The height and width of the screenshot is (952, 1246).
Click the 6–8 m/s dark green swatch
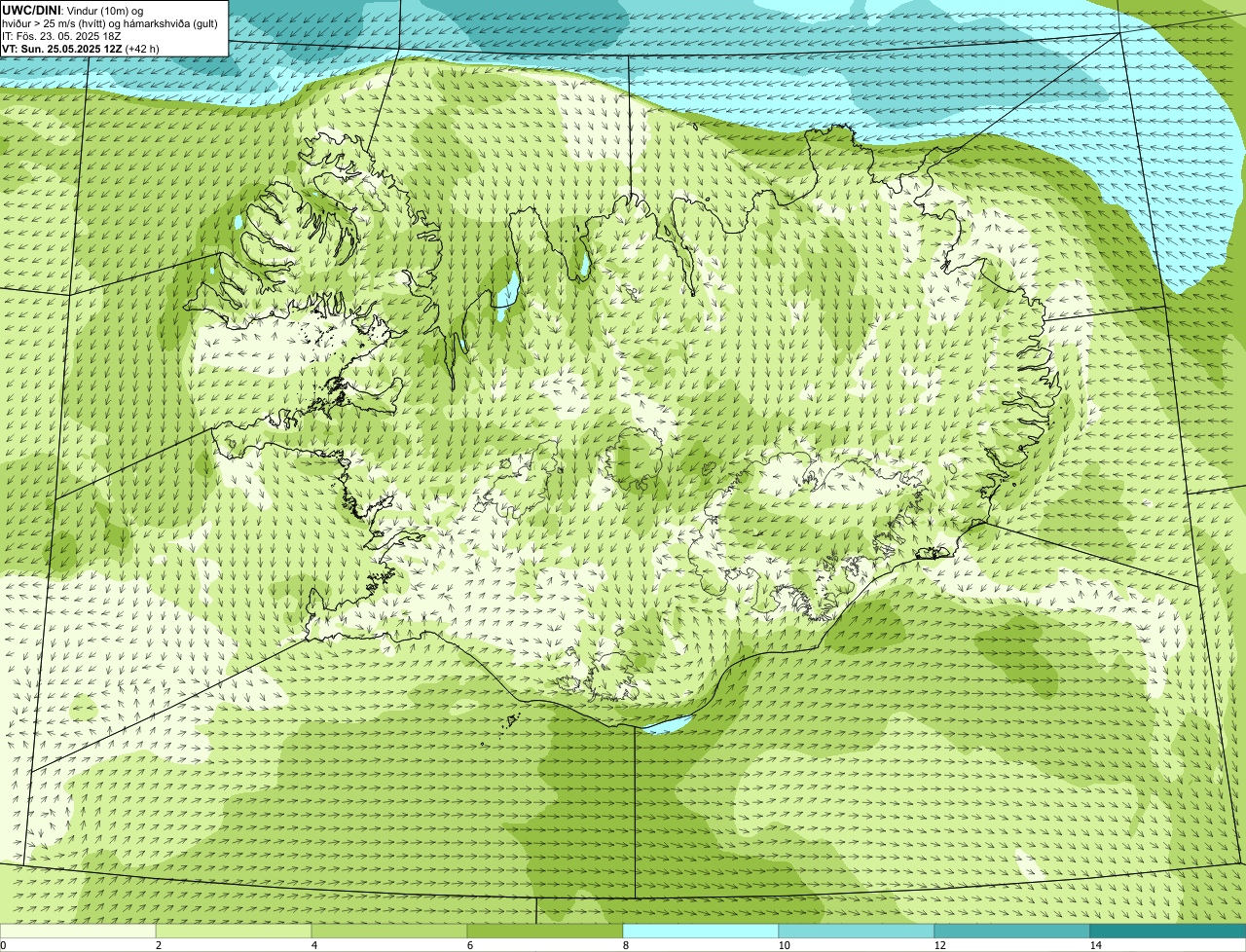tap(545, 931)
